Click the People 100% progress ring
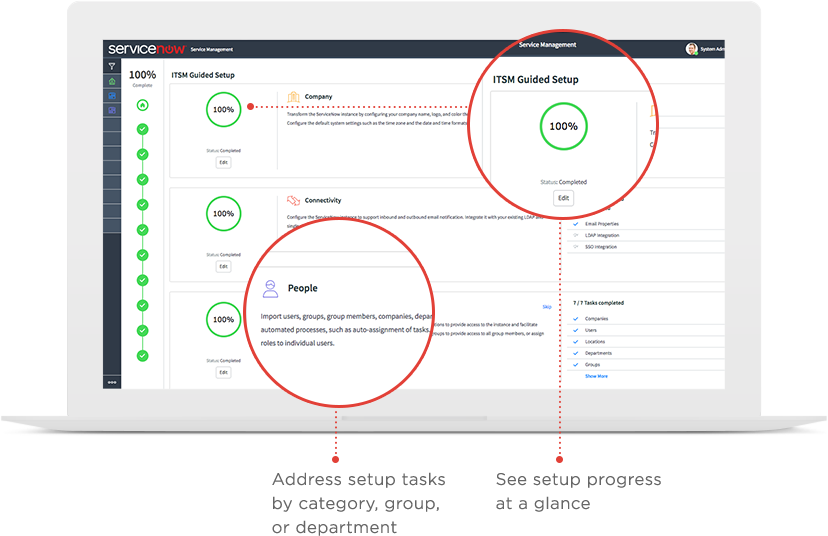Screen dimensions: 828x536 [223, 319]
